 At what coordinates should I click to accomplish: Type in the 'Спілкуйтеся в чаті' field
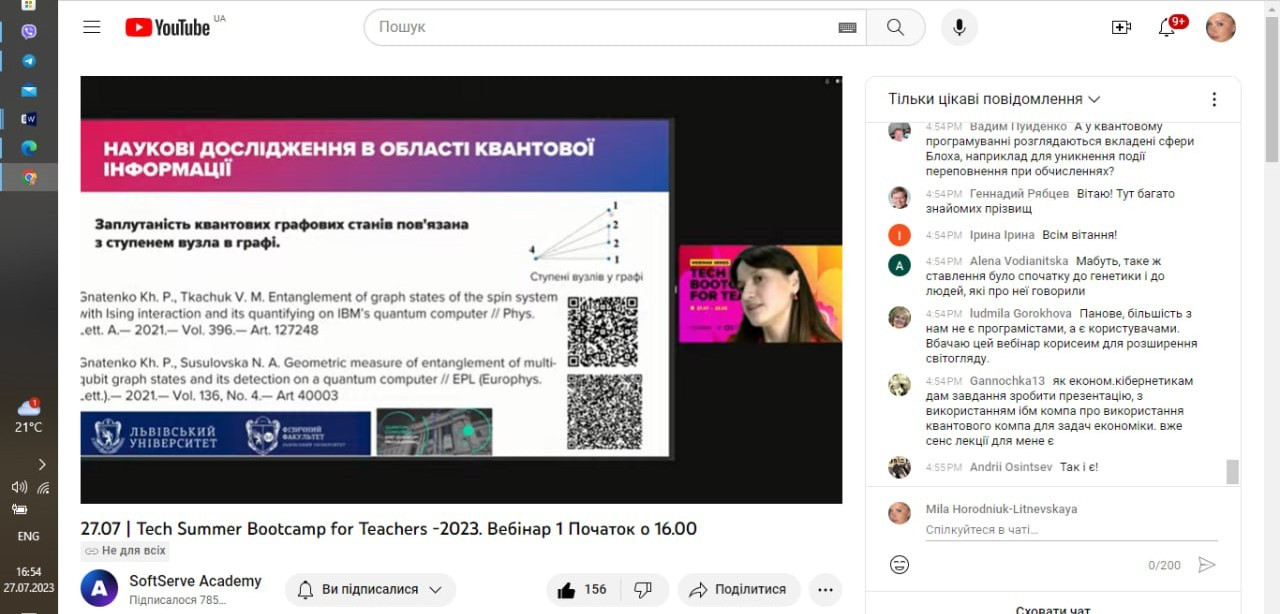tap(1070, 530)
